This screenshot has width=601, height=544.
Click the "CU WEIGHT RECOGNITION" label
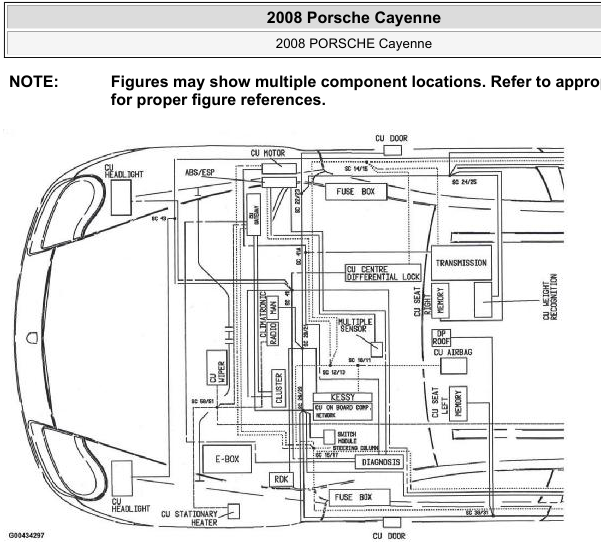[550, 296]
